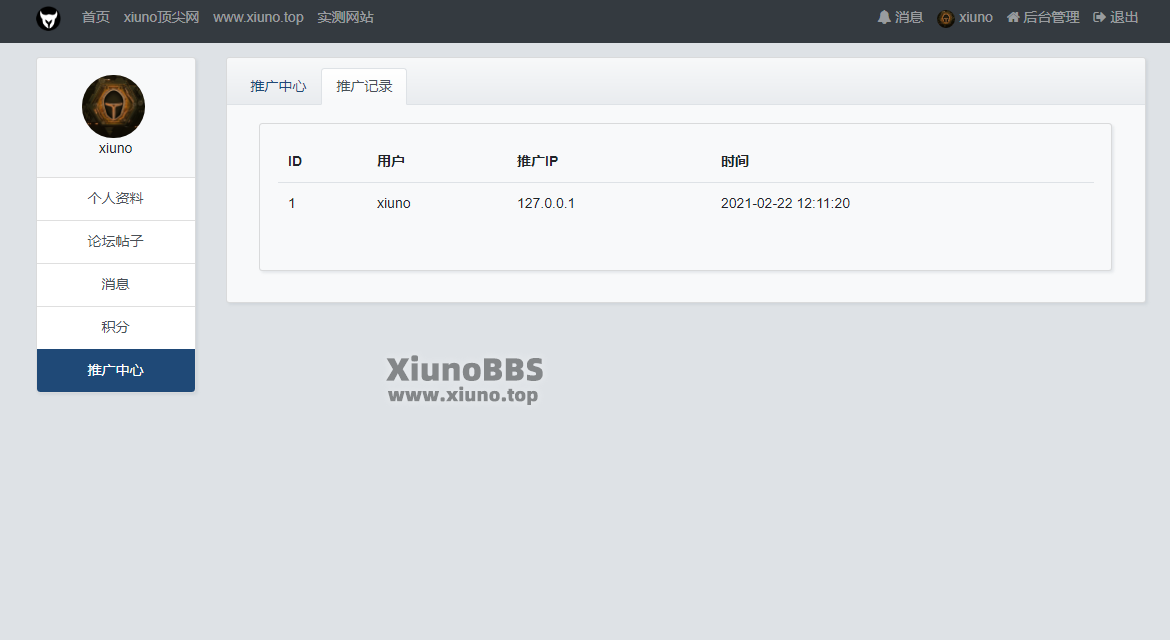Visit the www.xiuno.top navbar link
Screen dimensions: 1170x640
point(258,17)
